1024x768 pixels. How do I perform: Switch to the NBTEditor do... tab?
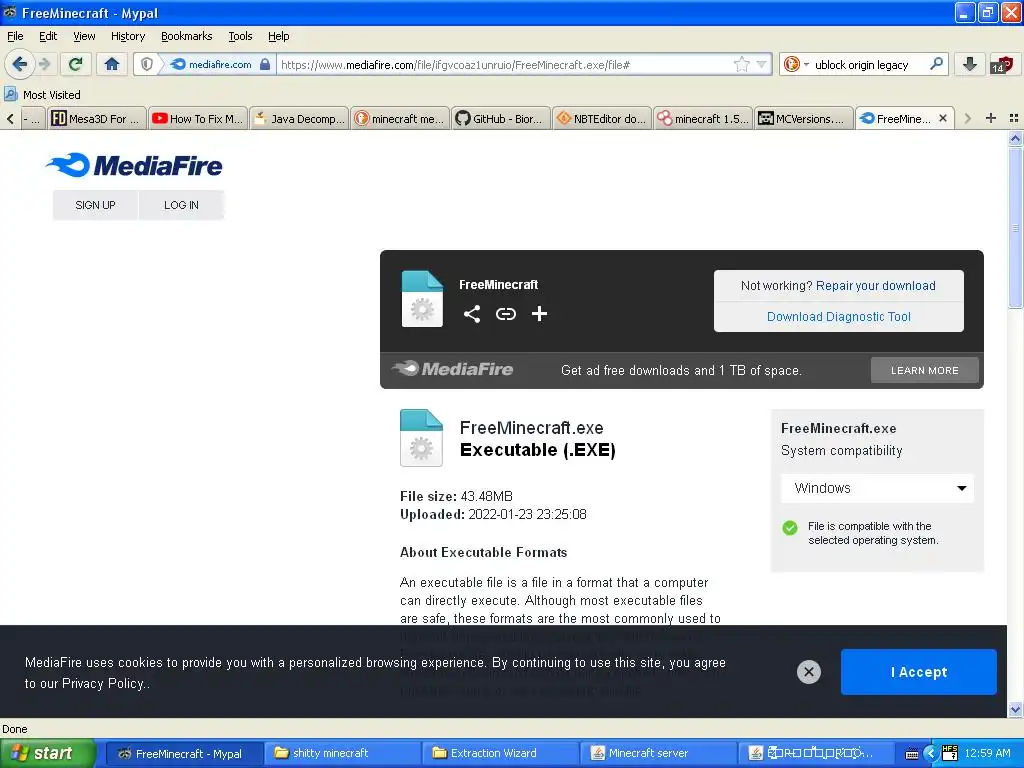601,118
